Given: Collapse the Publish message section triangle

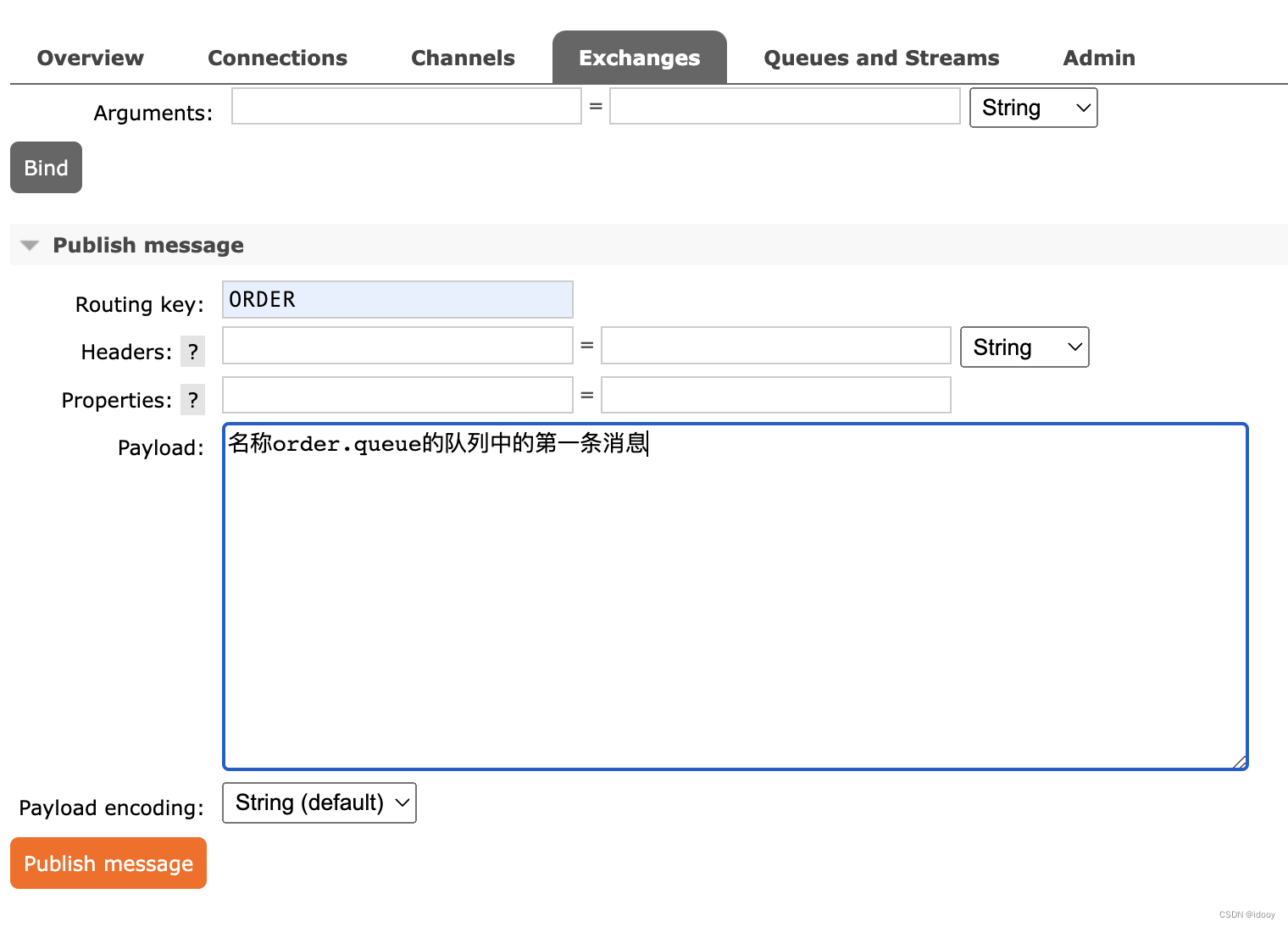Looking at the screenshot, I should click(30, 245).
